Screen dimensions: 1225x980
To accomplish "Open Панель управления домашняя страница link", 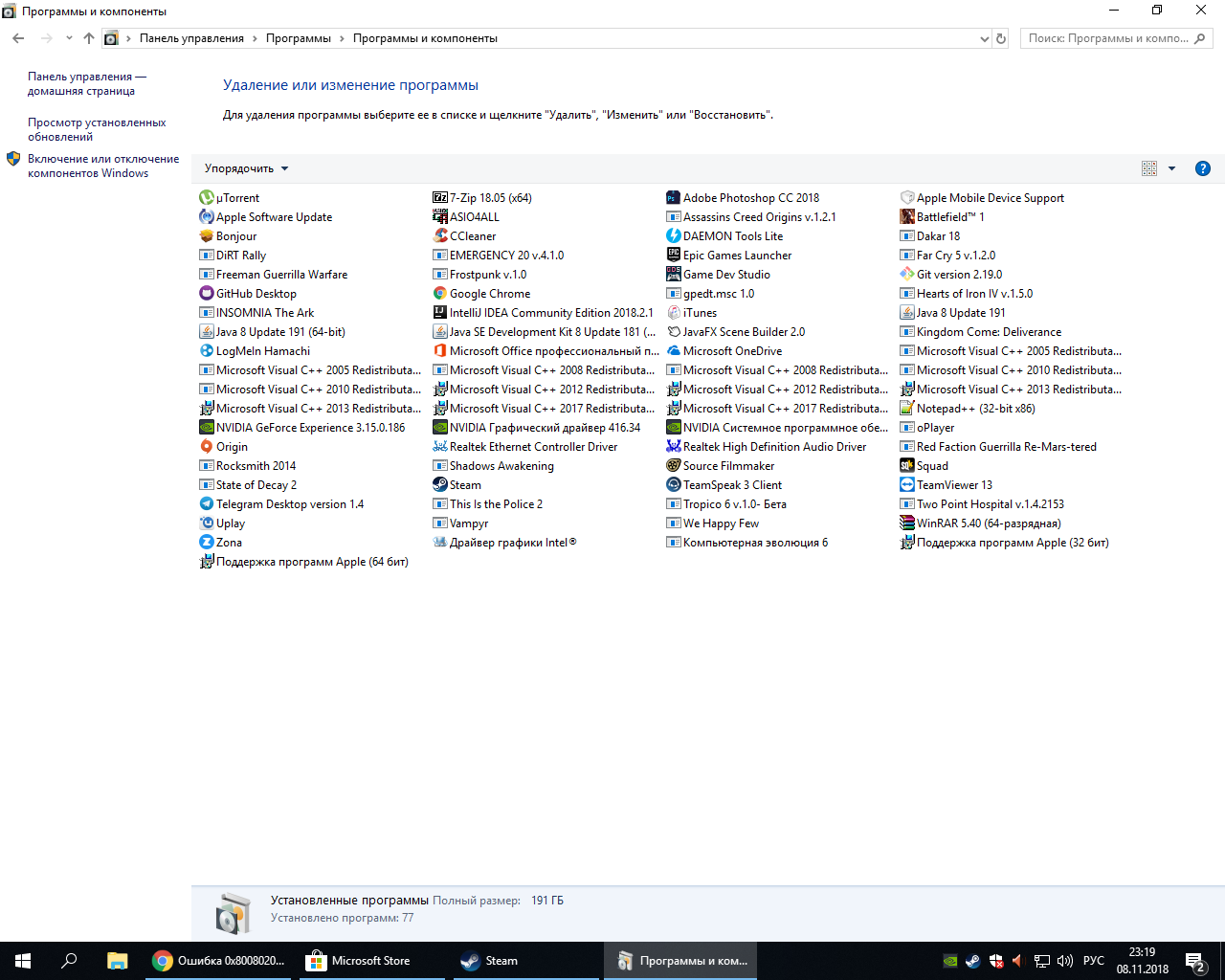I will point(87,83).
